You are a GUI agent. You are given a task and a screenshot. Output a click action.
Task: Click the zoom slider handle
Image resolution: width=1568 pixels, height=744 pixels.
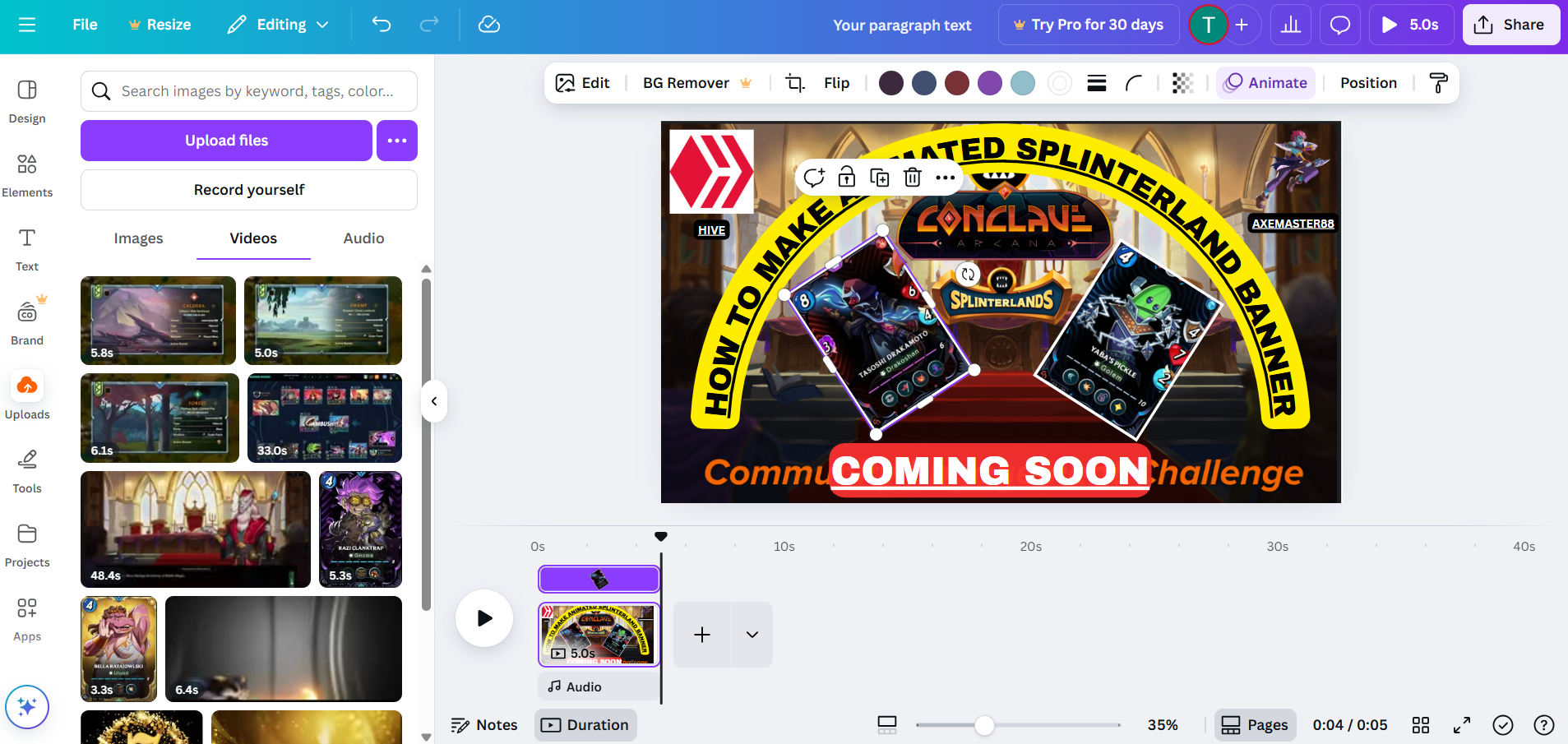point(984,725)
